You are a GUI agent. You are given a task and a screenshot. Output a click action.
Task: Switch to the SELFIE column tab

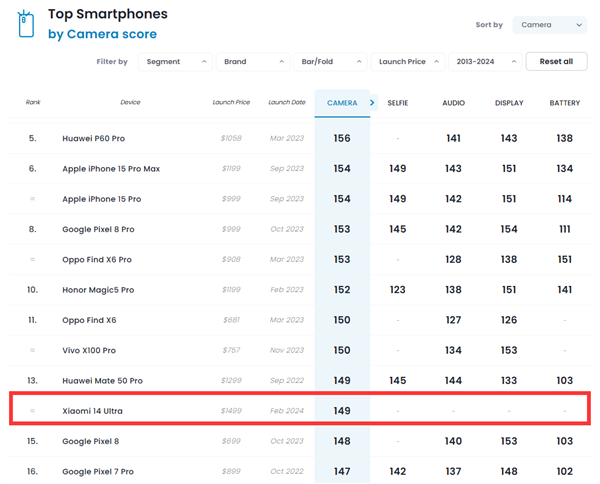click(x=398, y=103)
